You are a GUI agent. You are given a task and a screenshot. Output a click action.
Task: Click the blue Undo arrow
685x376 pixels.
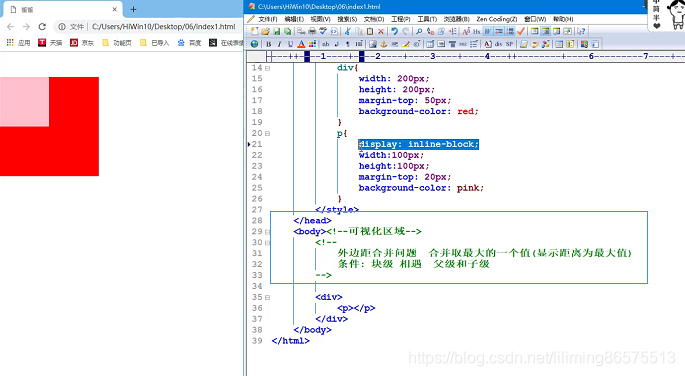click(x=394, y=31)
